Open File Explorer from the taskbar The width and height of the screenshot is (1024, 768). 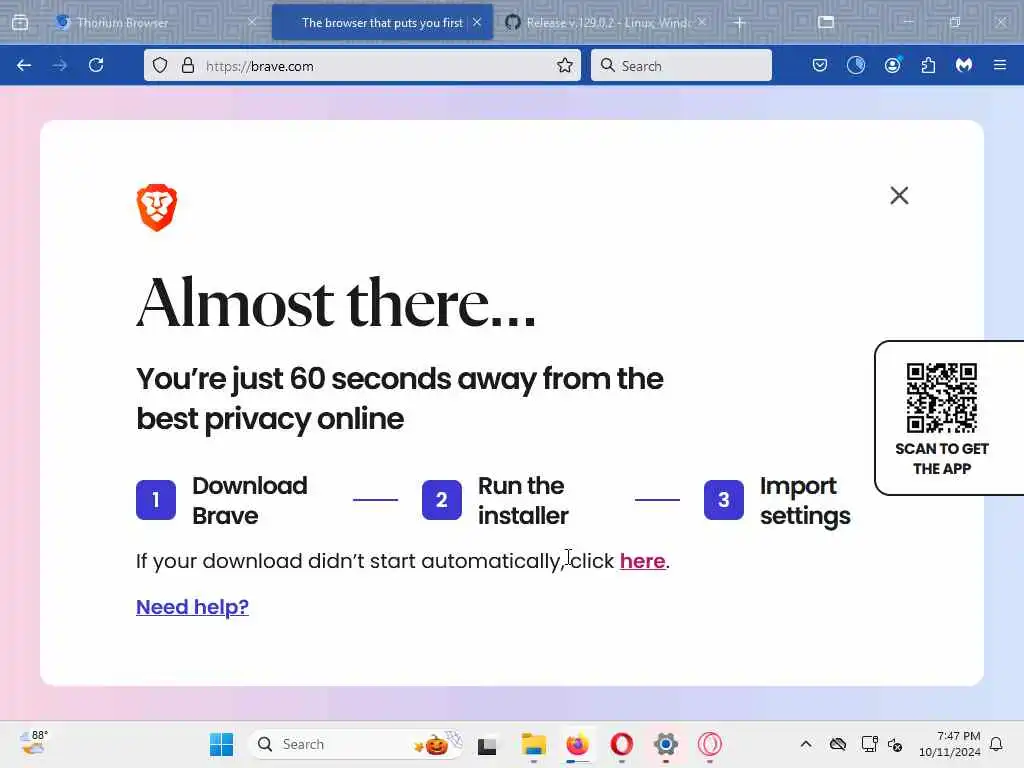pyautogui.click(x=534, y=744)
